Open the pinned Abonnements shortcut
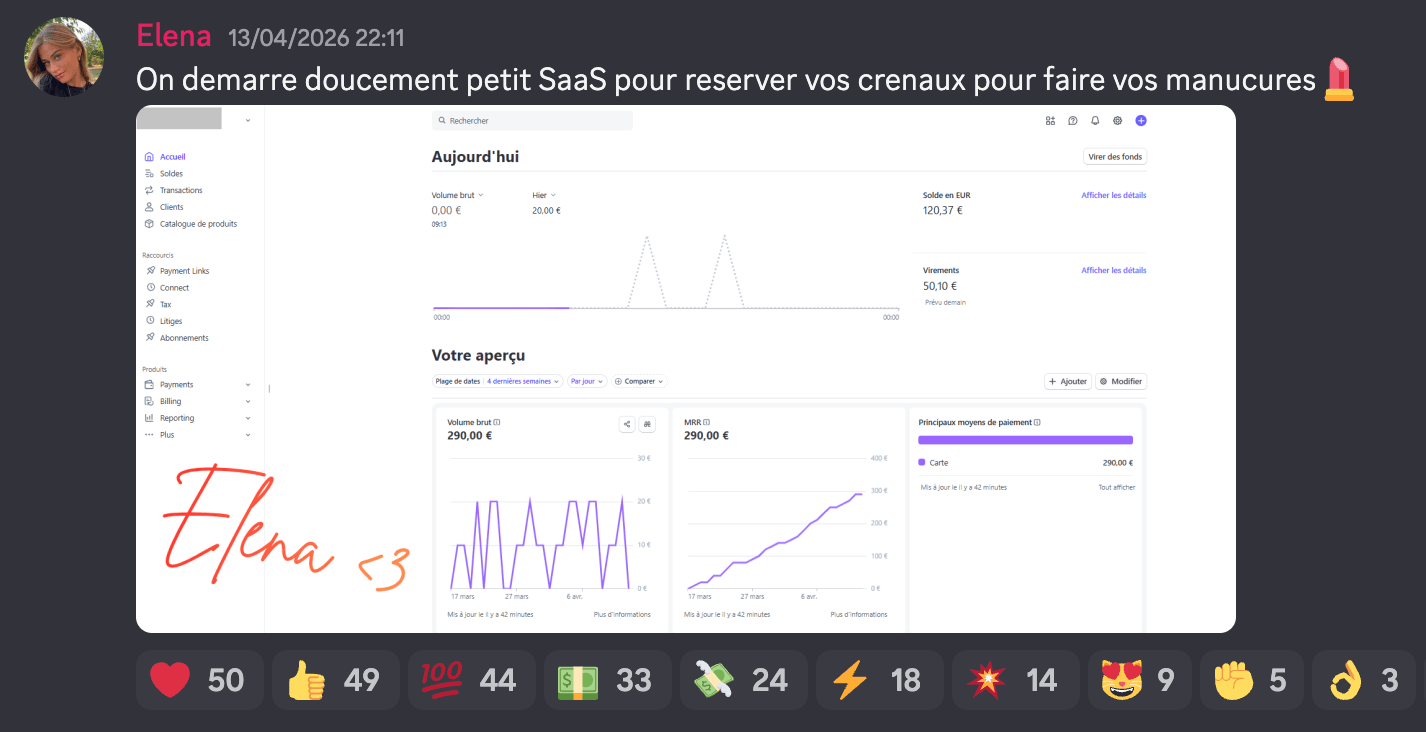 coord(184,338)
